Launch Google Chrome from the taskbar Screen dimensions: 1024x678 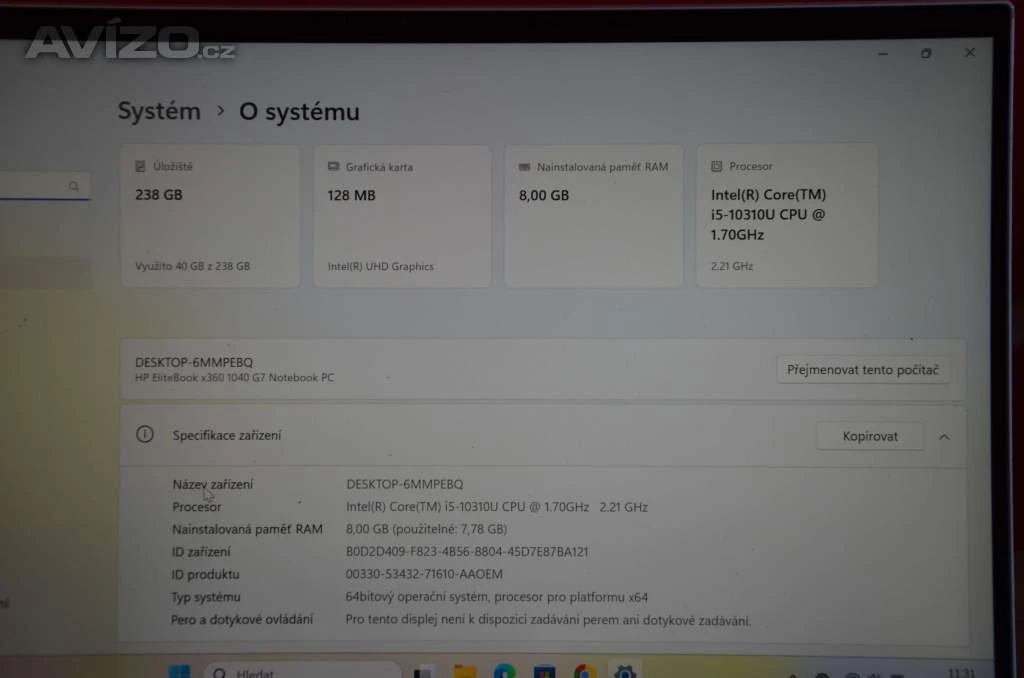pos(584,671)
